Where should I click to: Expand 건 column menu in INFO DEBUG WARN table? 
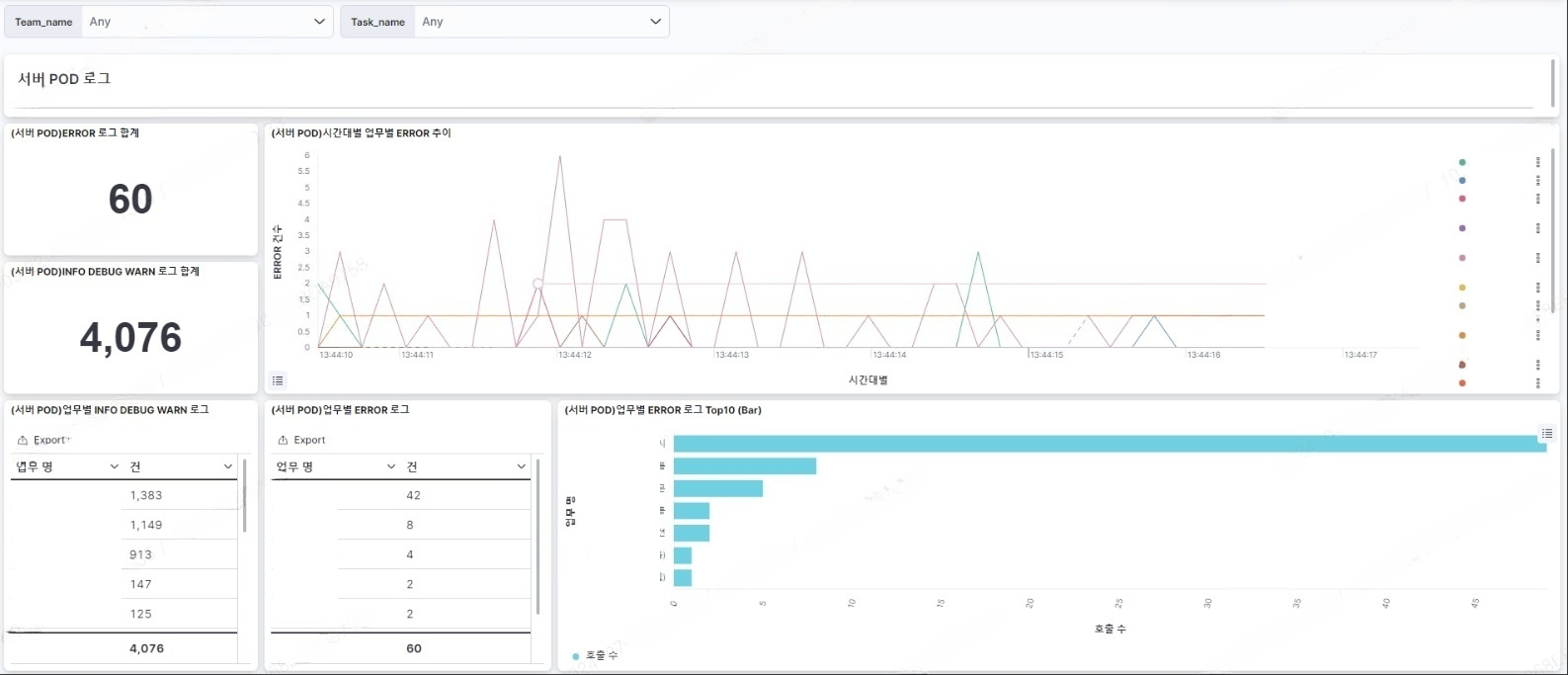228,466
